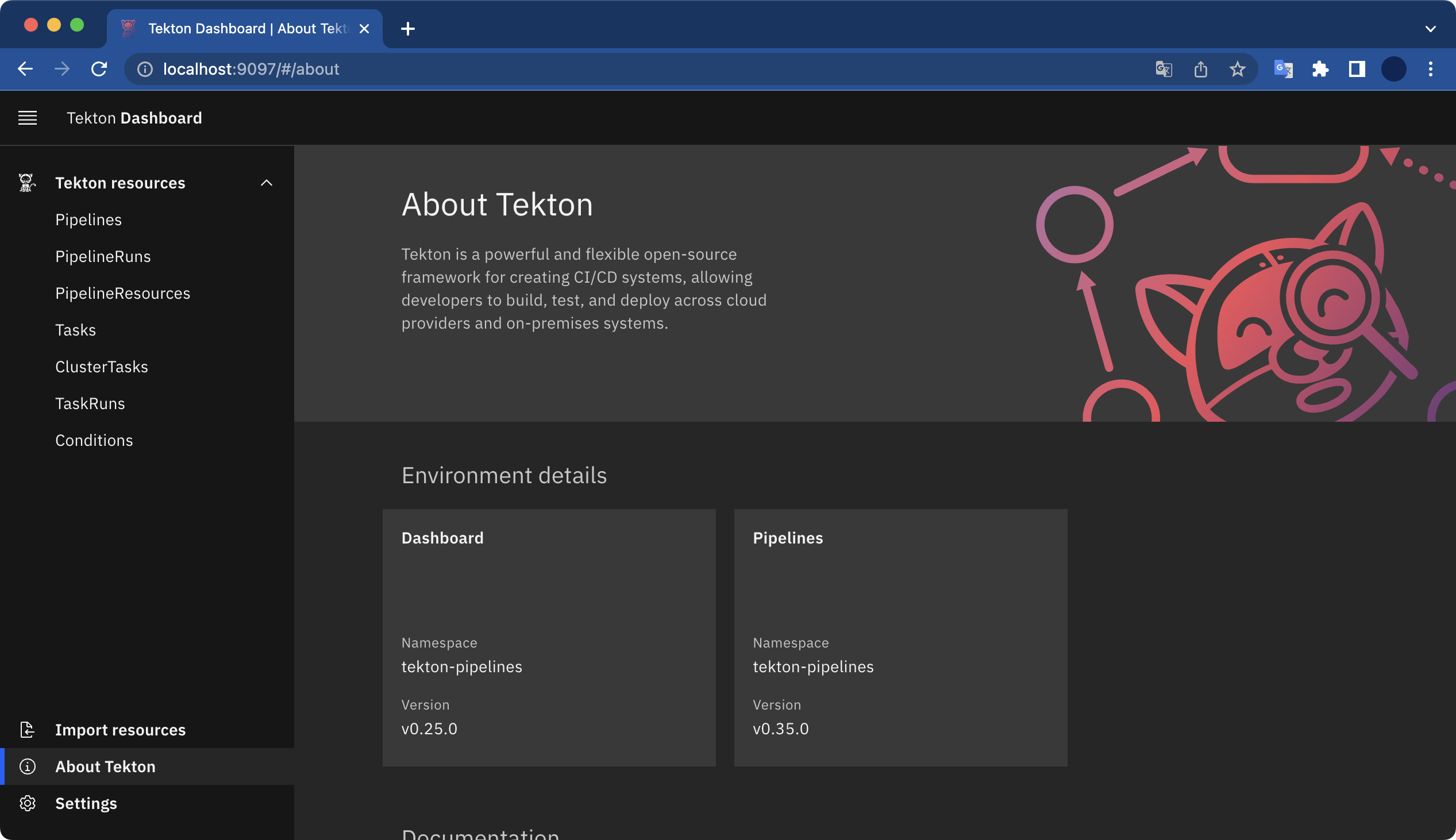Open the navigation hamburger menu
This screenshot has height=840, width=1456.
pos(27,118)
